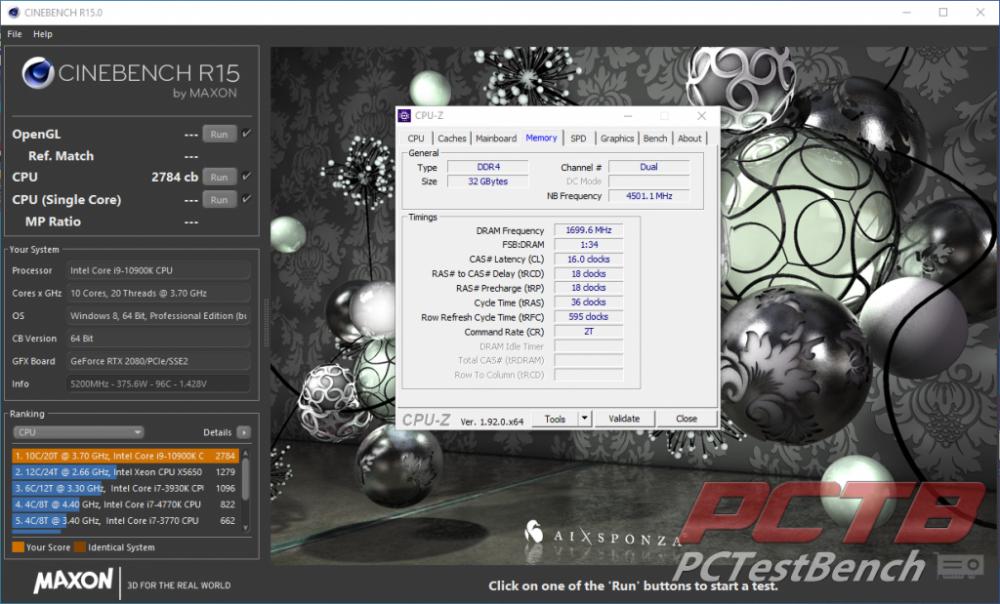Click the memory Type value DDR4

(488, 167)
